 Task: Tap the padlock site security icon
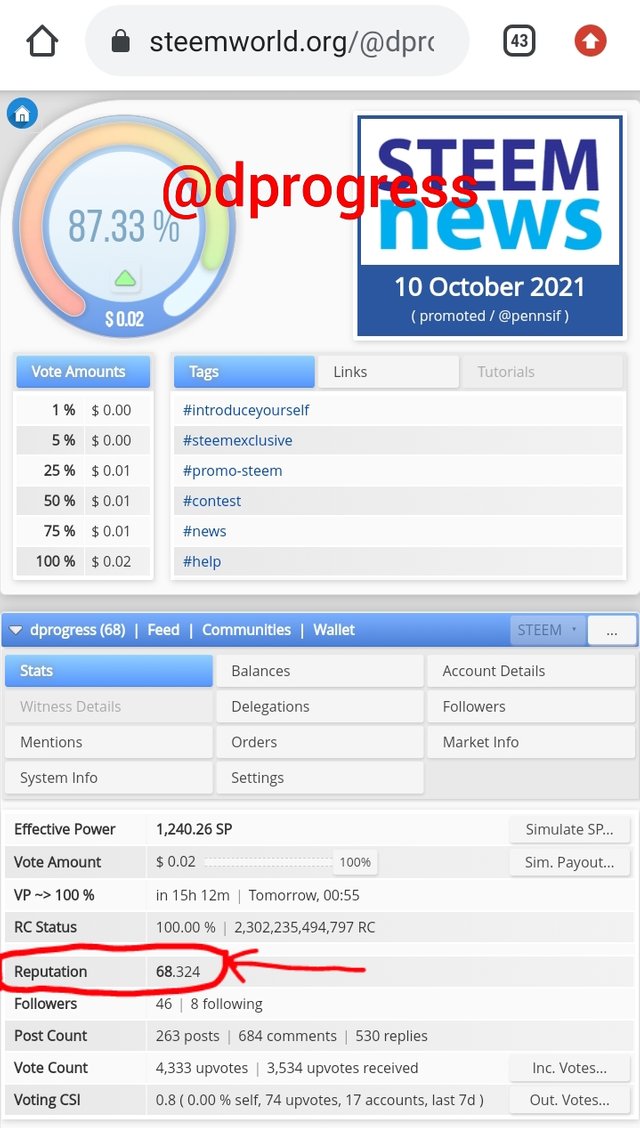click(121, 42)
